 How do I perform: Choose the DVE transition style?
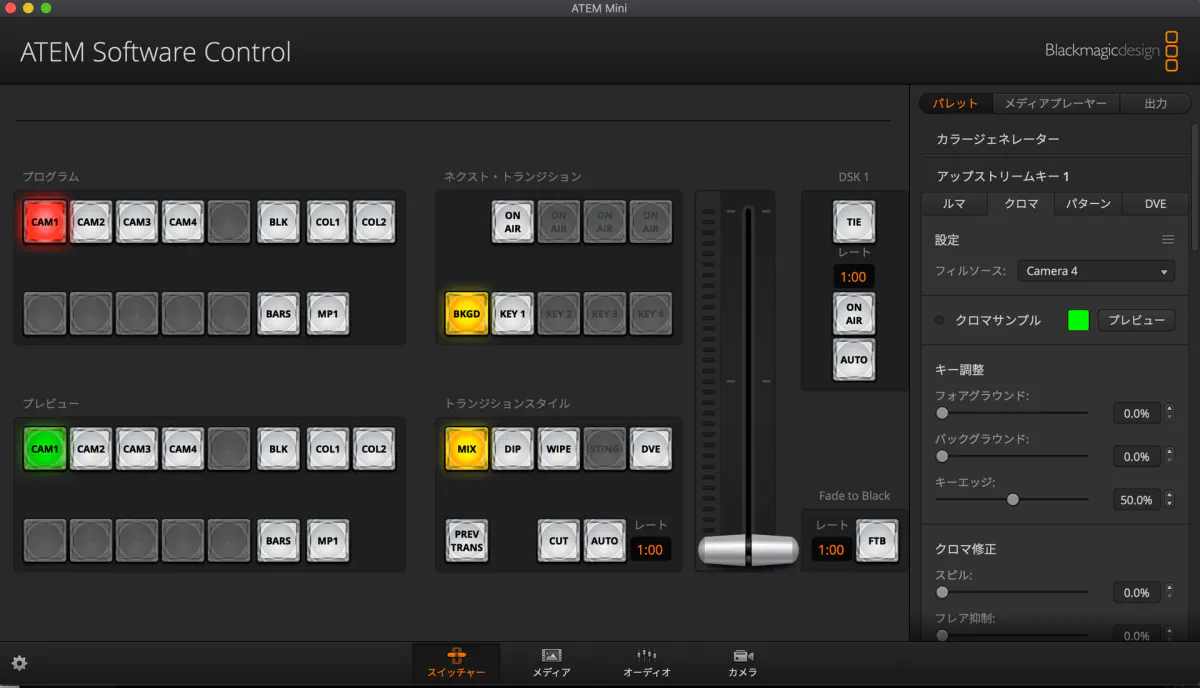click(650, 449)
